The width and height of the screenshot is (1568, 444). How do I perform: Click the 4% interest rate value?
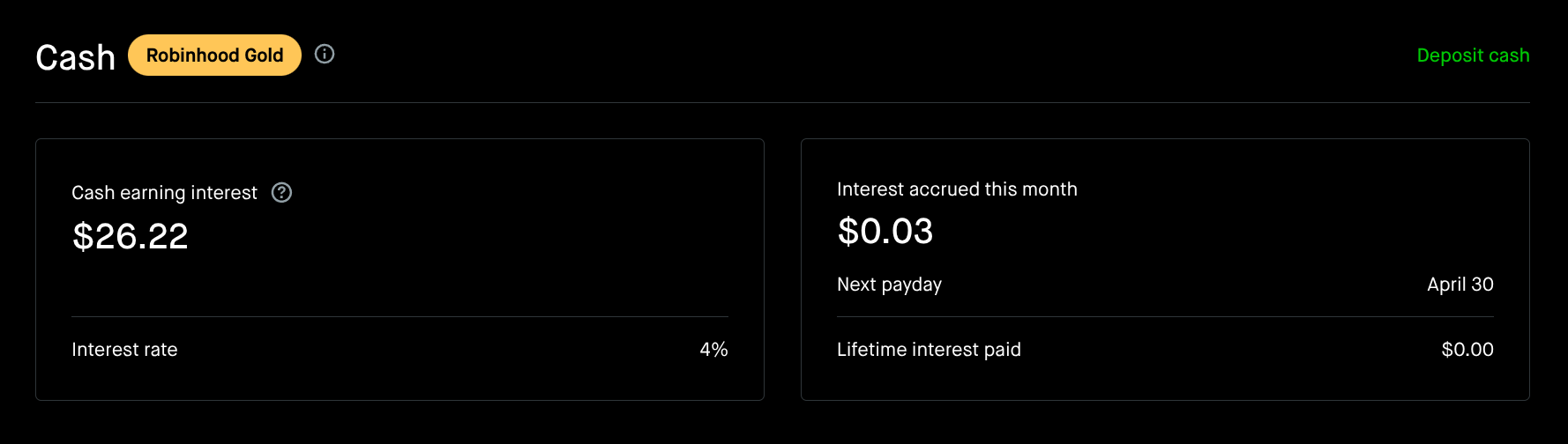point(713,350)
